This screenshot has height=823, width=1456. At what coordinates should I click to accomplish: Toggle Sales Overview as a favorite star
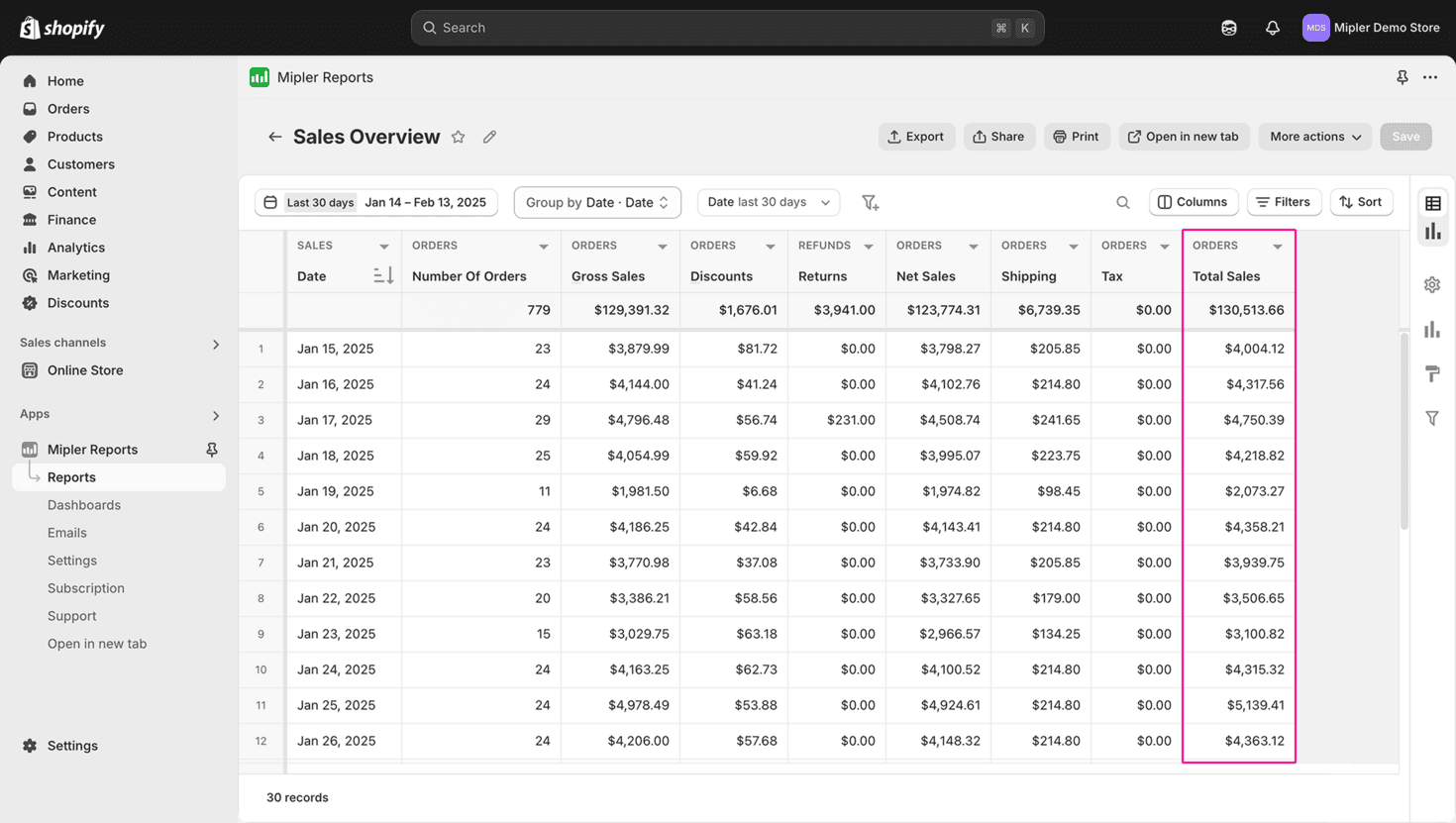[459, 137]
